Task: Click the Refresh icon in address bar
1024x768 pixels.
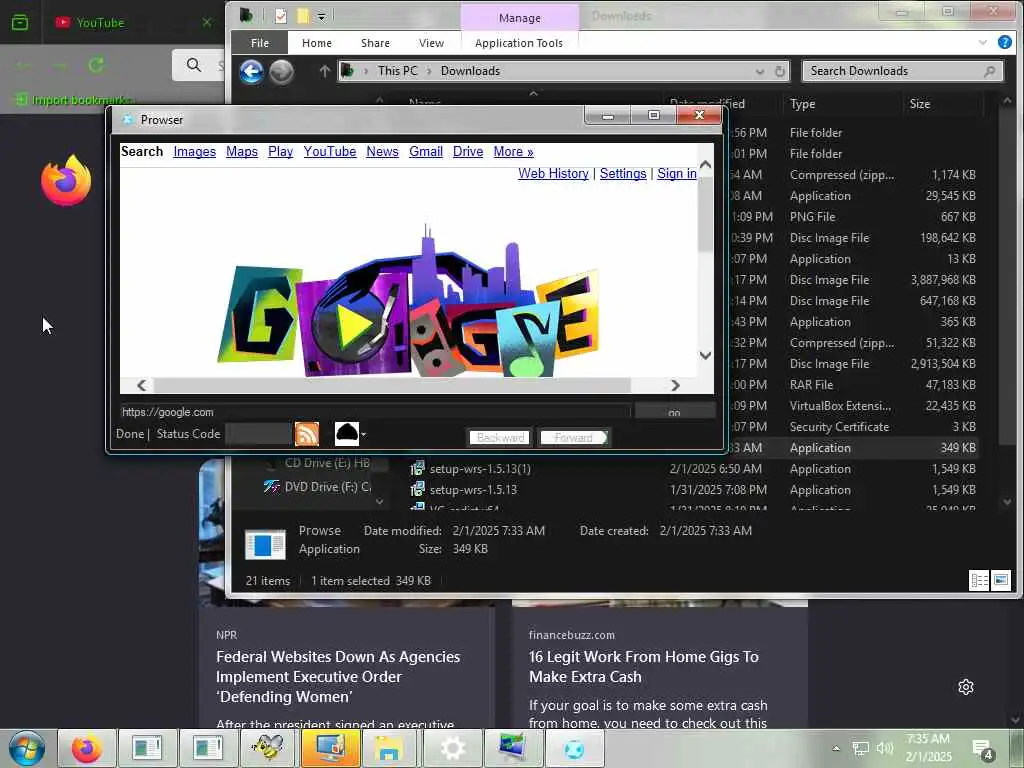Action: click(780, 71)
